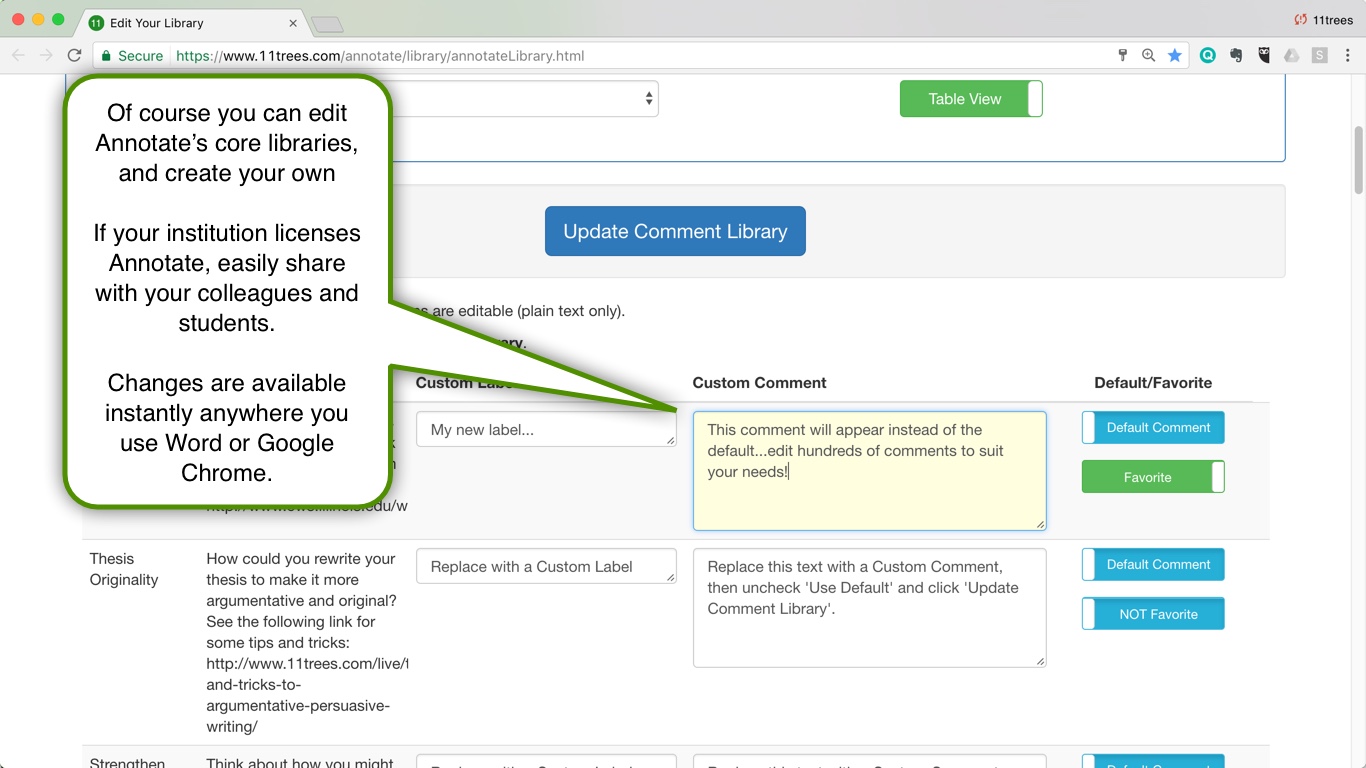Open saved passwords key icon

[1122, 56]
